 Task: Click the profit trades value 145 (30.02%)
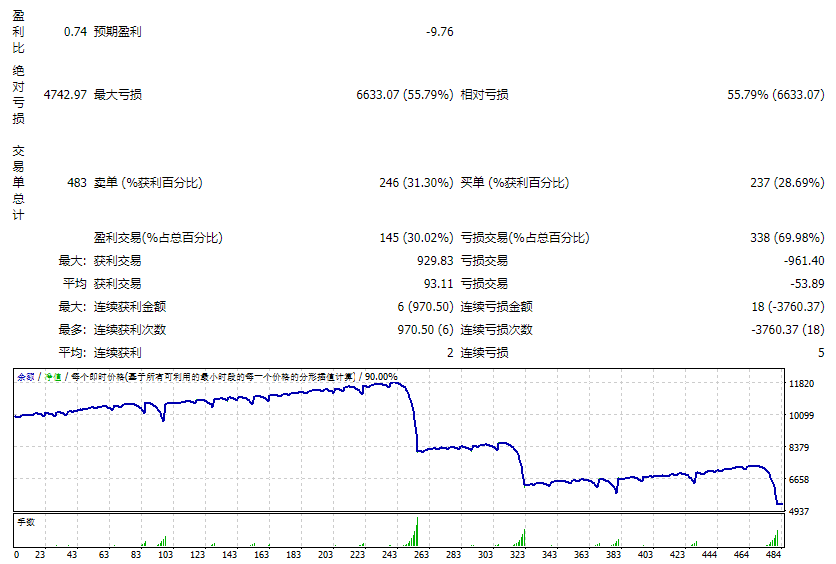[416, 238]
